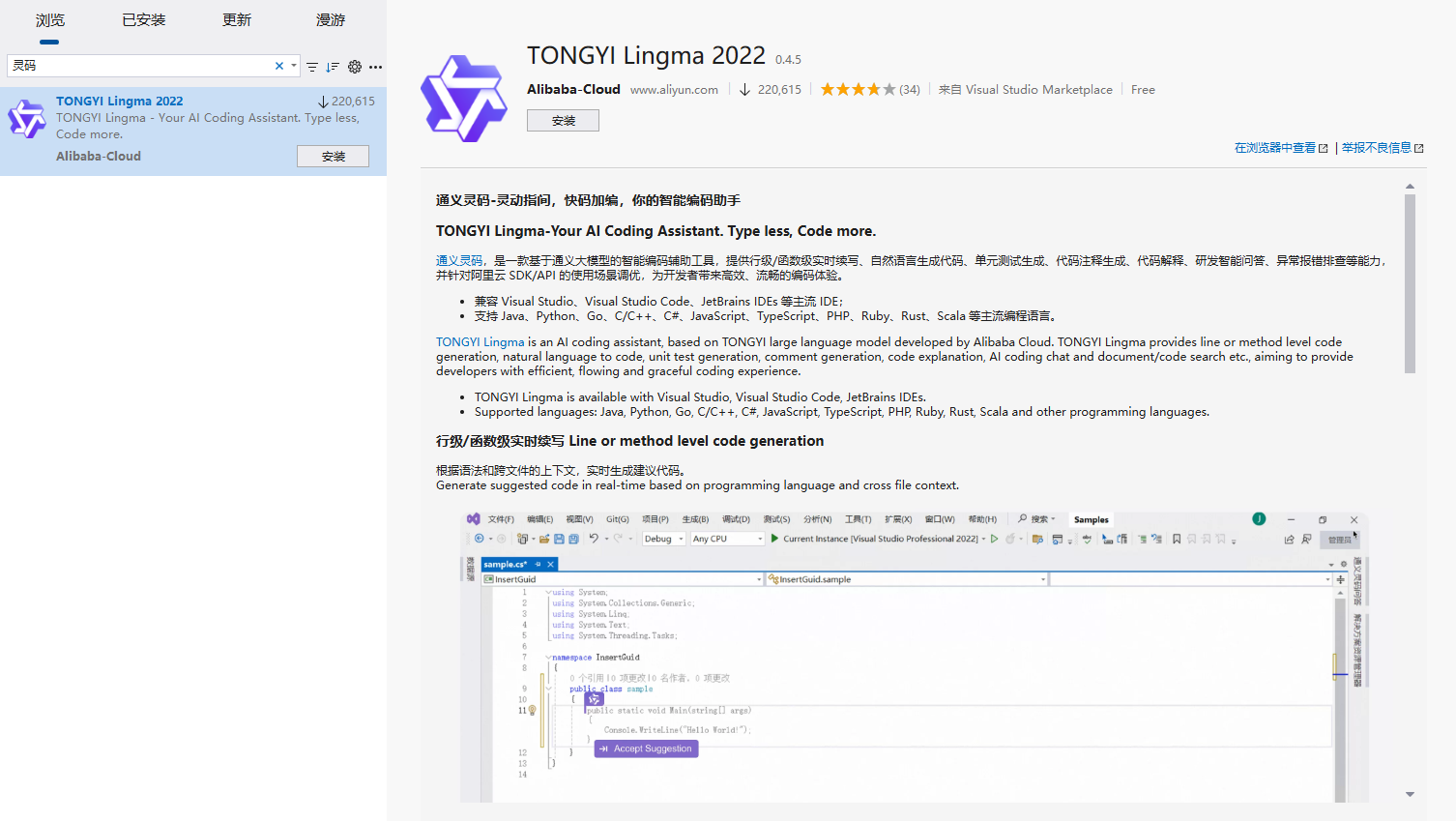Open the www.aliyun.com publisher link
Image resolution: width=1456 pixels, height=821 pixels.
674,90
